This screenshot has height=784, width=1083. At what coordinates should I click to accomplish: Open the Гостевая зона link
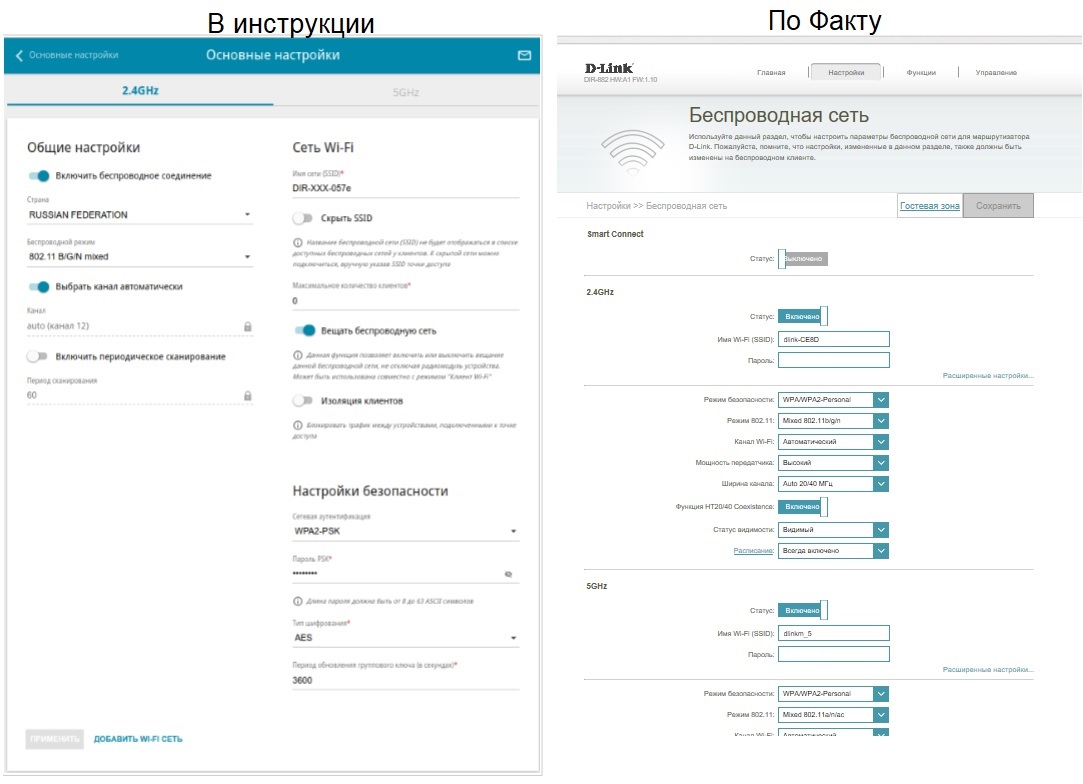click(x=930, y=206)
